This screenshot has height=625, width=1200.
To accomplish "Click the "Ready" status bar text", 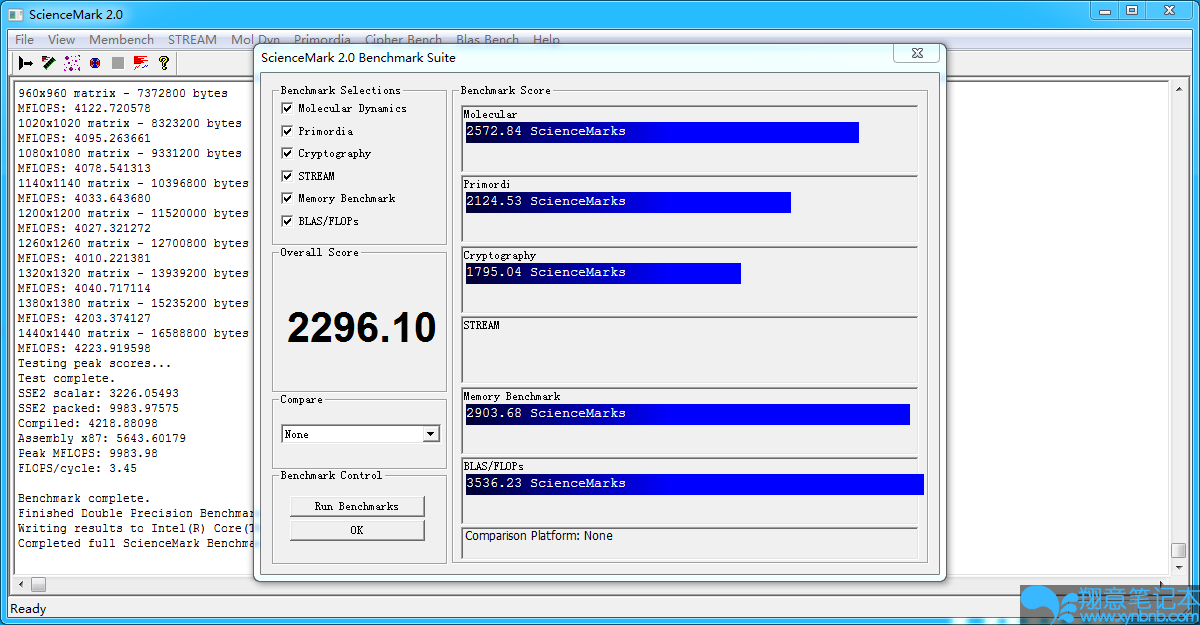I will pos(28,609).
